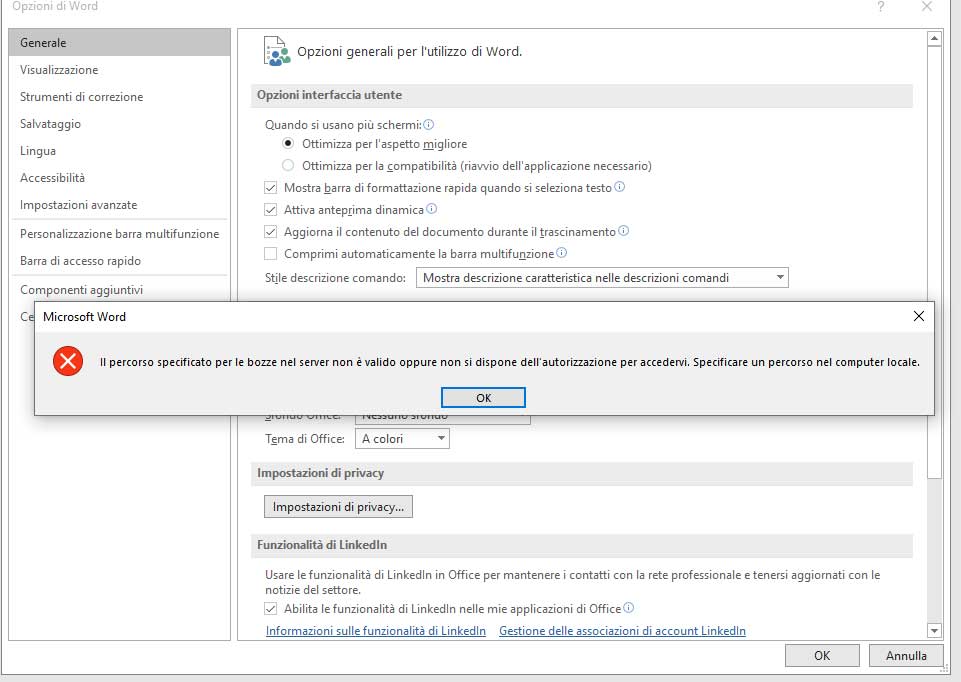
Task: Open 'Impostazioni avanzate' category
Action: (x=120, y=204)
